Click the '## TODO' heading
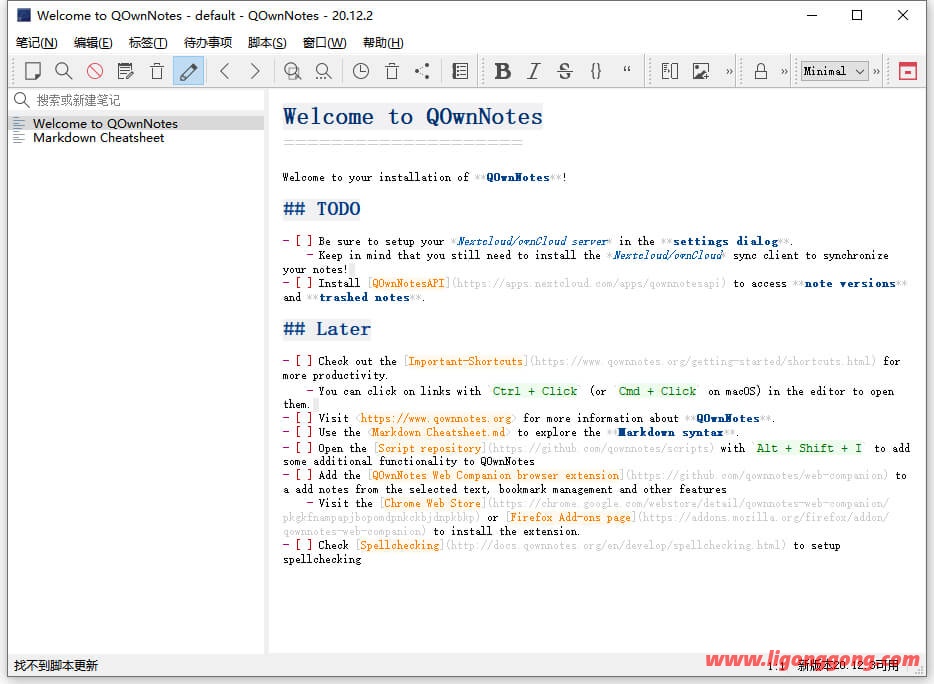 click(322, 209)
